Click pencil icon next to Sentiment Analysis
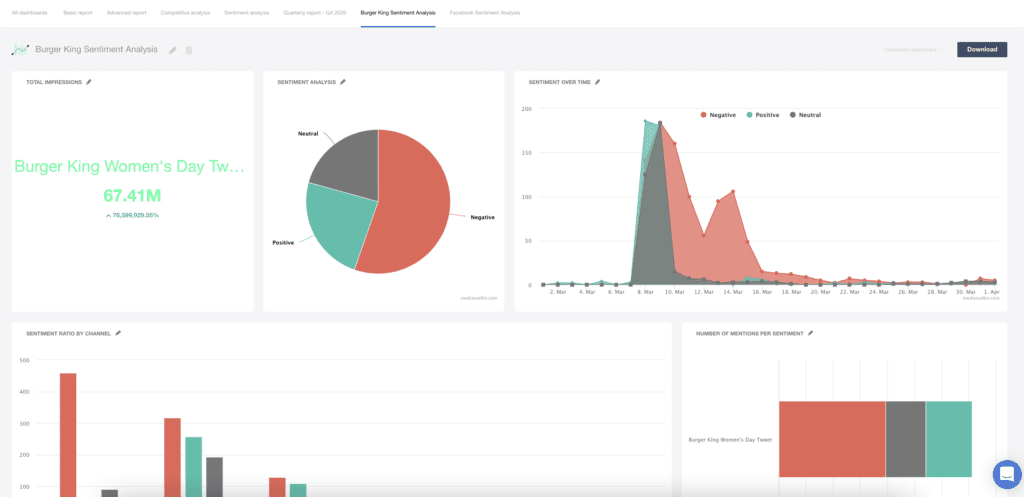Screen dimensions: 1024x497 click(x=342, y=82)
